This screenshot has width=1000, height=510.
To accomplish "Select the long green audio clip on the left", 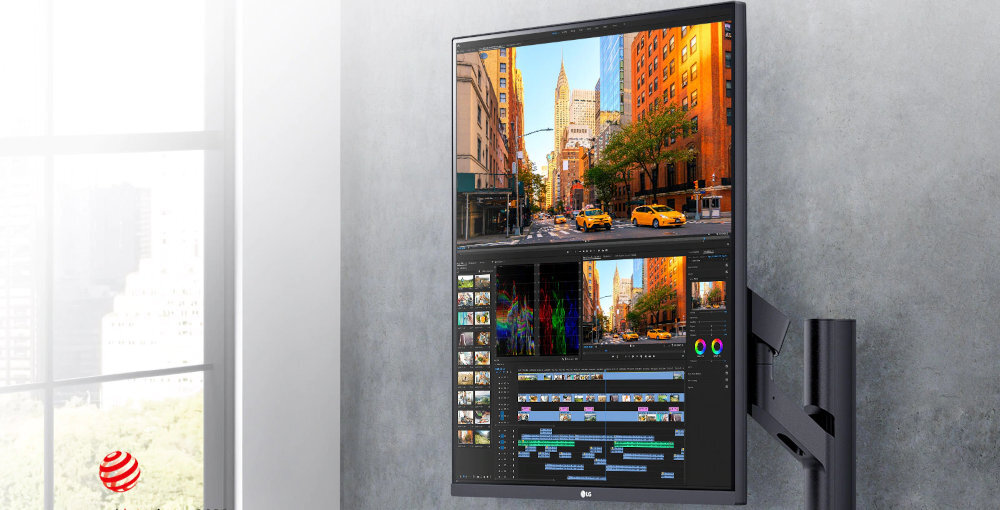I will [547, 442].
